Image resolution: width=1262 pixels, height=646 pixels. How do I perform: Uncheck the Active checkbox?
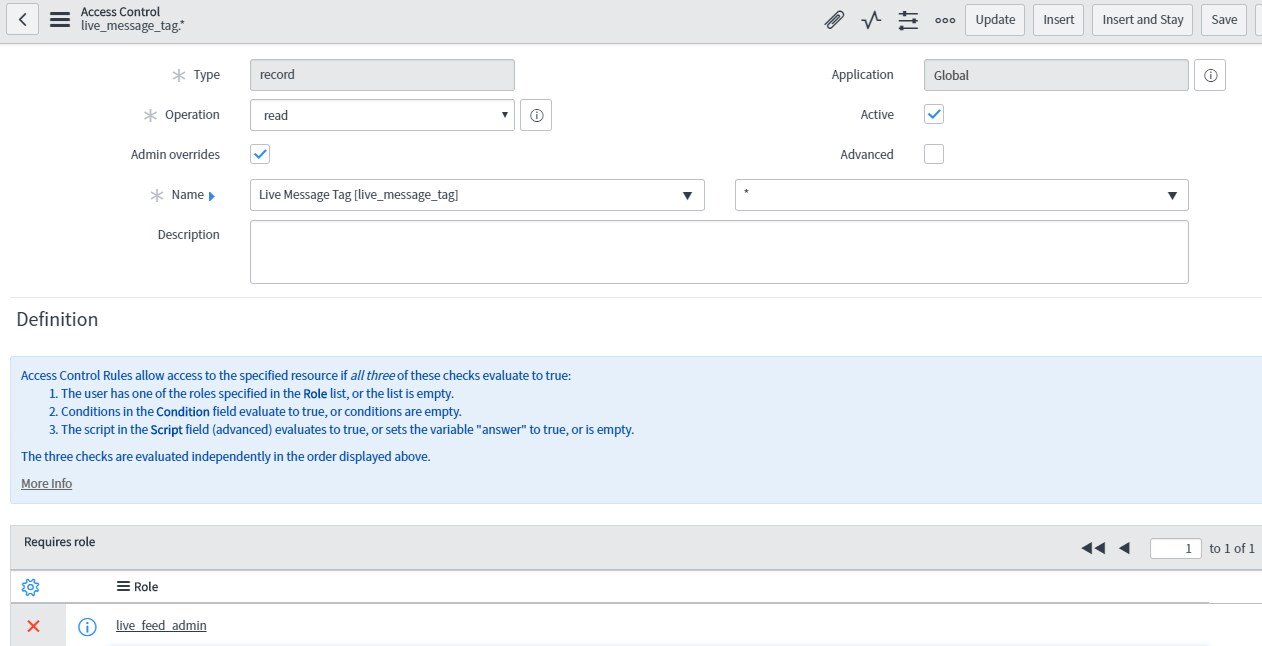(x=934, y=114)
